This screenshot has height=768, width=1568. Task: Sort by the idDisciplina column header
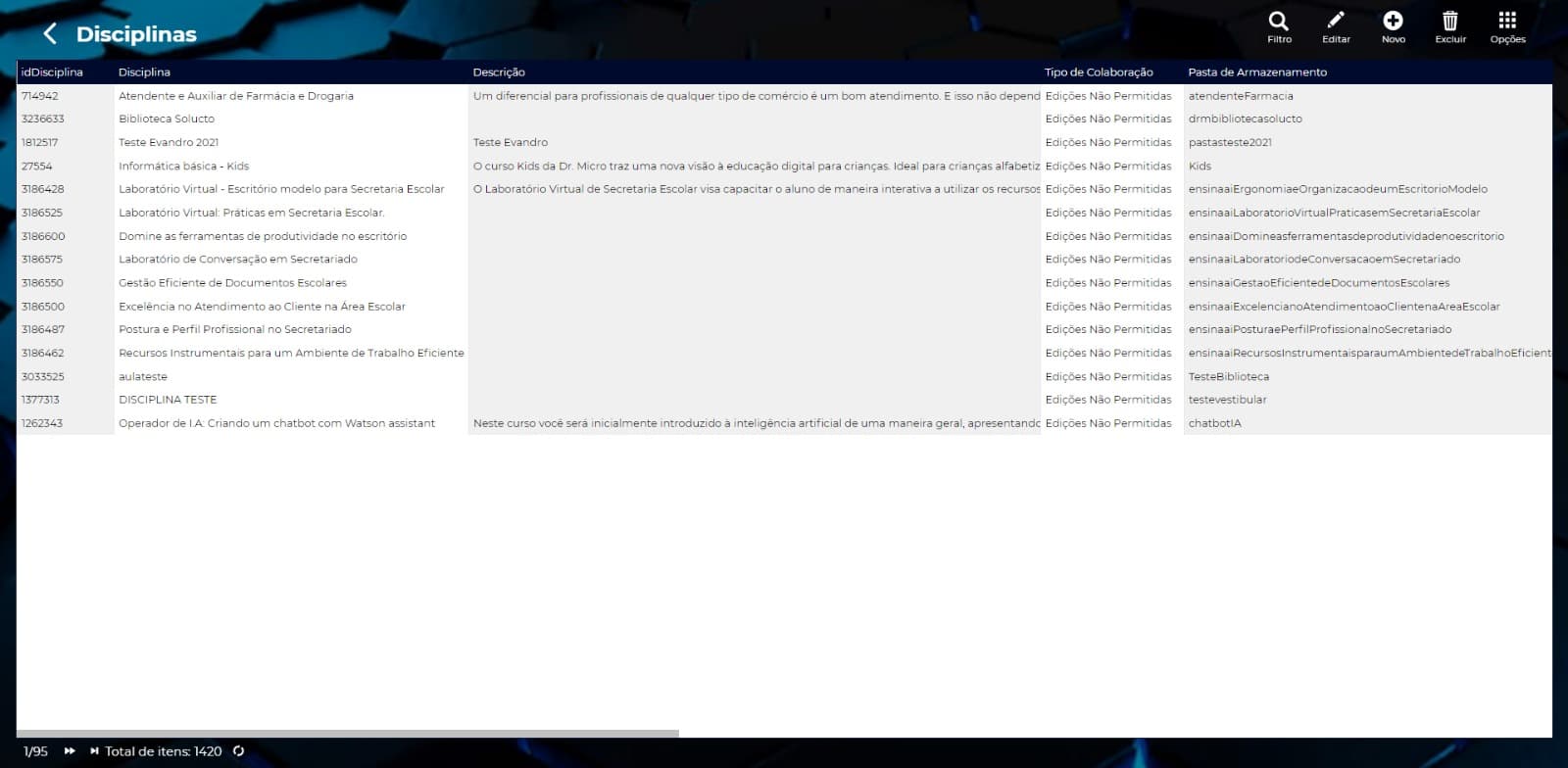coord(52,72)
